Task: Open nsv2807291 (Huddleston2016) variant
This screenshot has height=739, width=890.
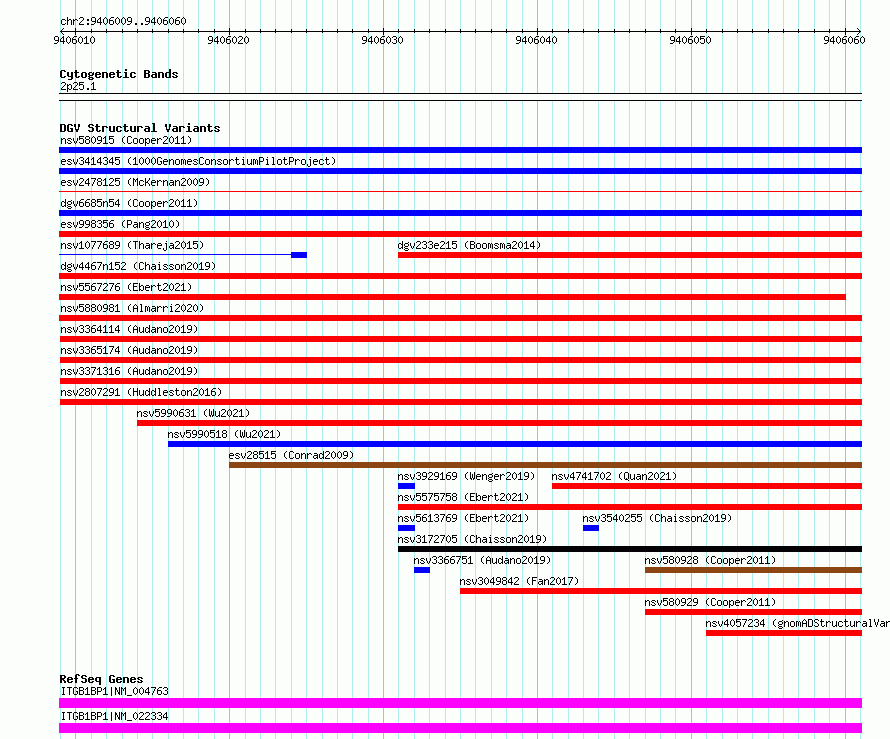Action: (x=141, y=392)
